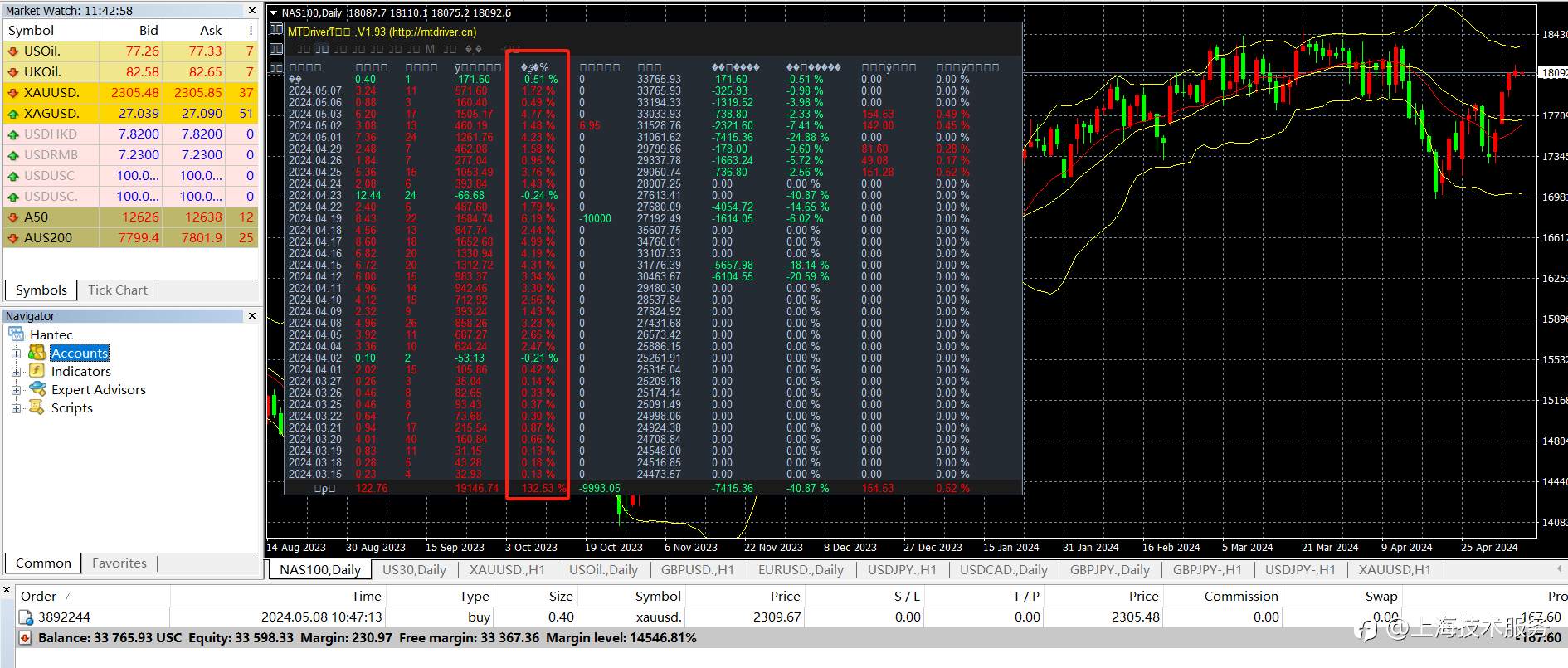
Task: Click the XAGUSD. symbol arrow icon
Action: 13,114
